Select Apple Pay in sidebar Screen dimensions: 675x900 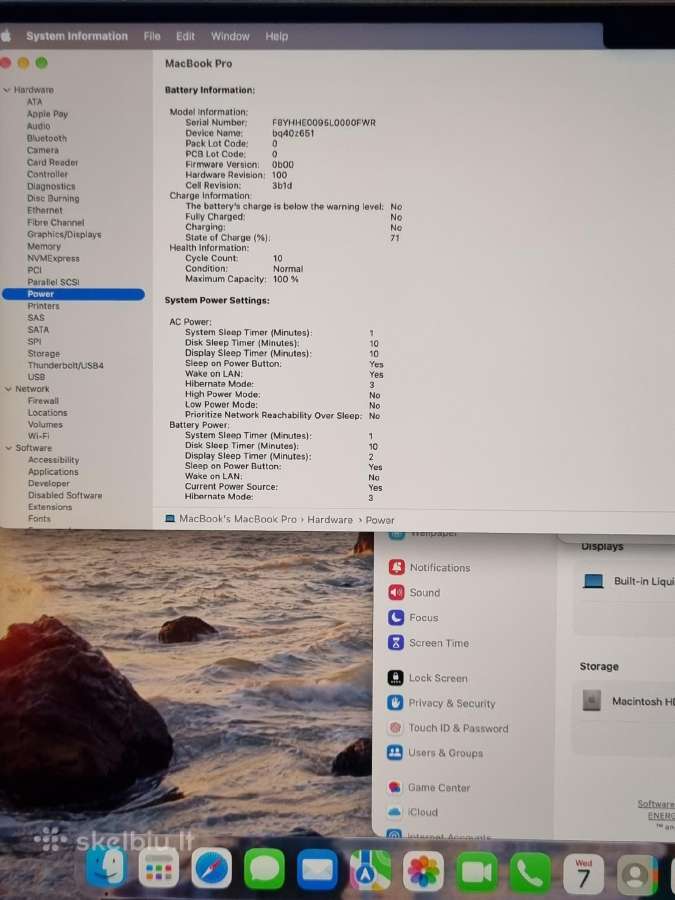[48, 114]
